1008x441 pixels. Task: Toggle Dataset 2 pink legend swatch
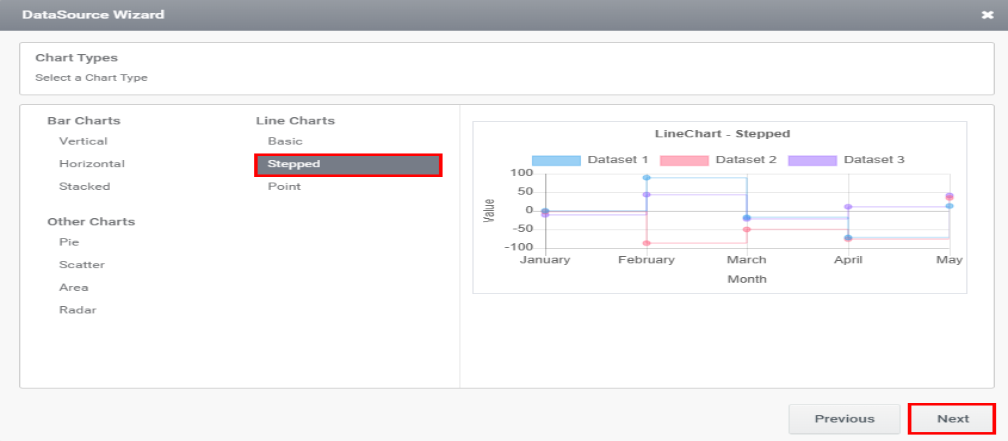tap(684, 160)
